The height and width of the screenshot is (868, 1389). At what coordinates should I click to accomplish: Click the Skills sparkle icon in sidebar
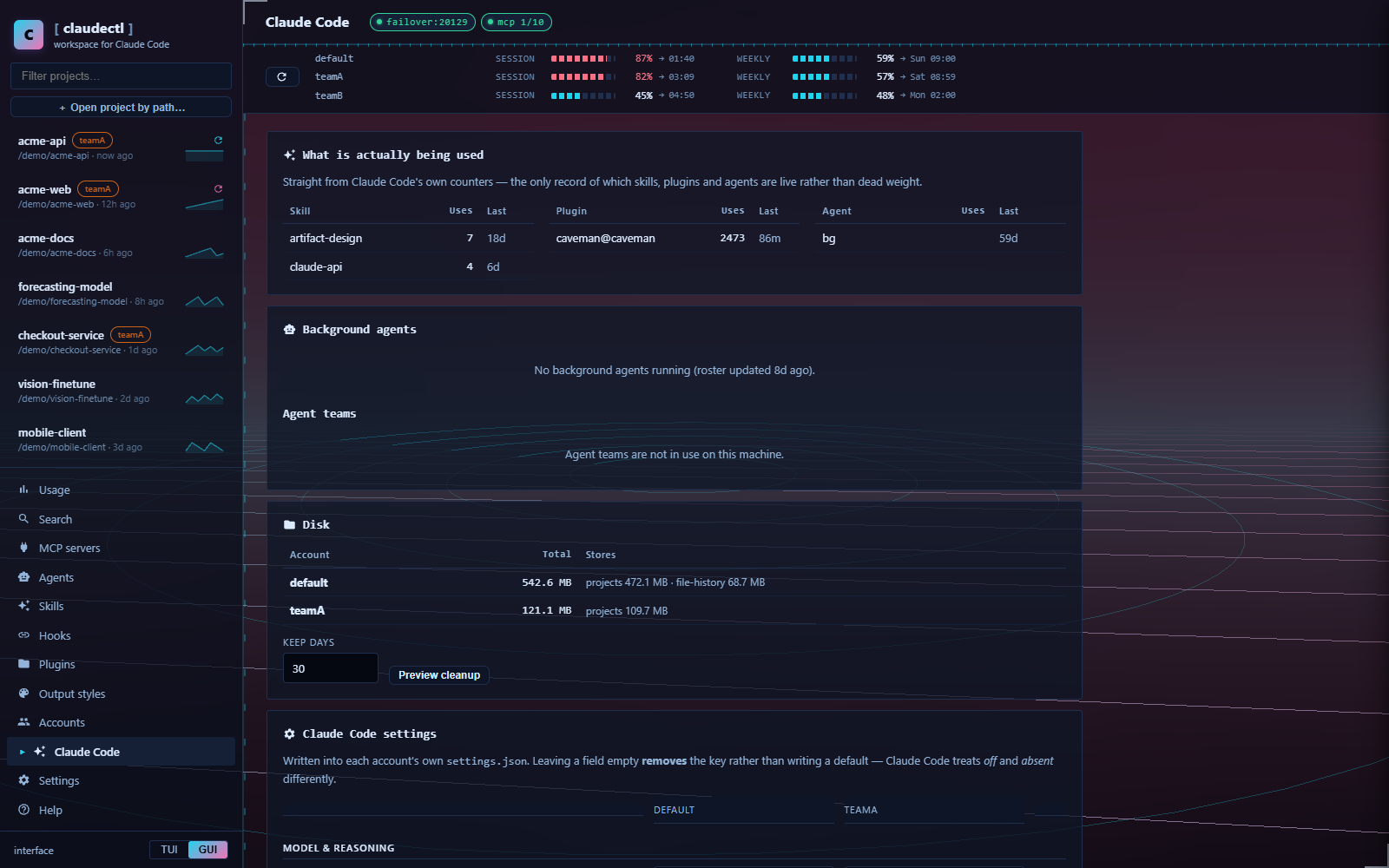[23, 606]
